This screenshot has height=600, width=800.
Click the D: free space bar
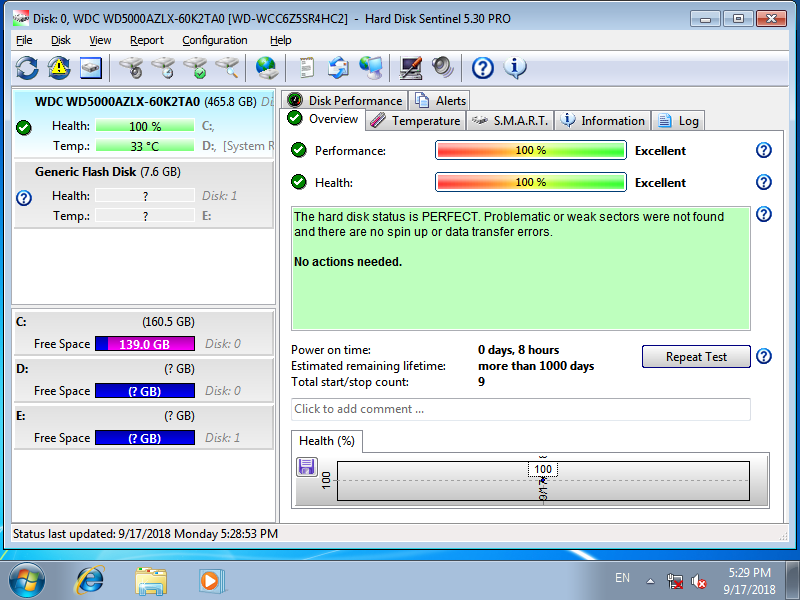click(145, 391)
